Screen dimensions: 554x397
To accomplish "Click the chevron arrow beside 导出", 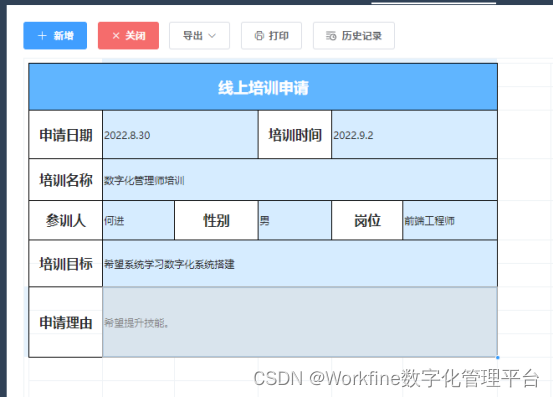I will 212,36.
